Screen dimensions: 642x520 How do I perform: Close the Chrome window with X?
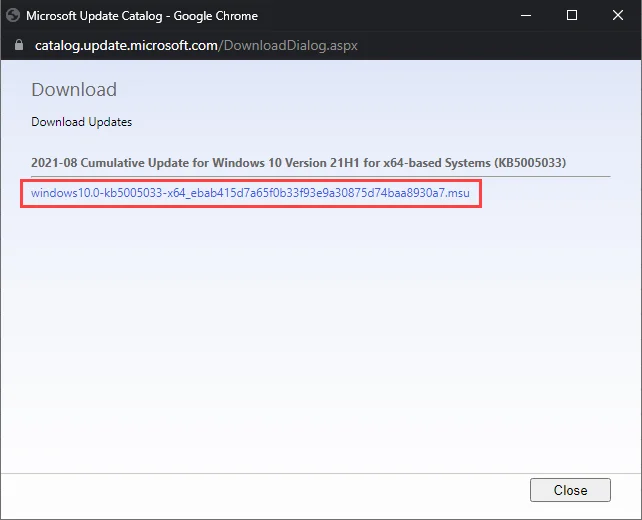tap(617, 16)
